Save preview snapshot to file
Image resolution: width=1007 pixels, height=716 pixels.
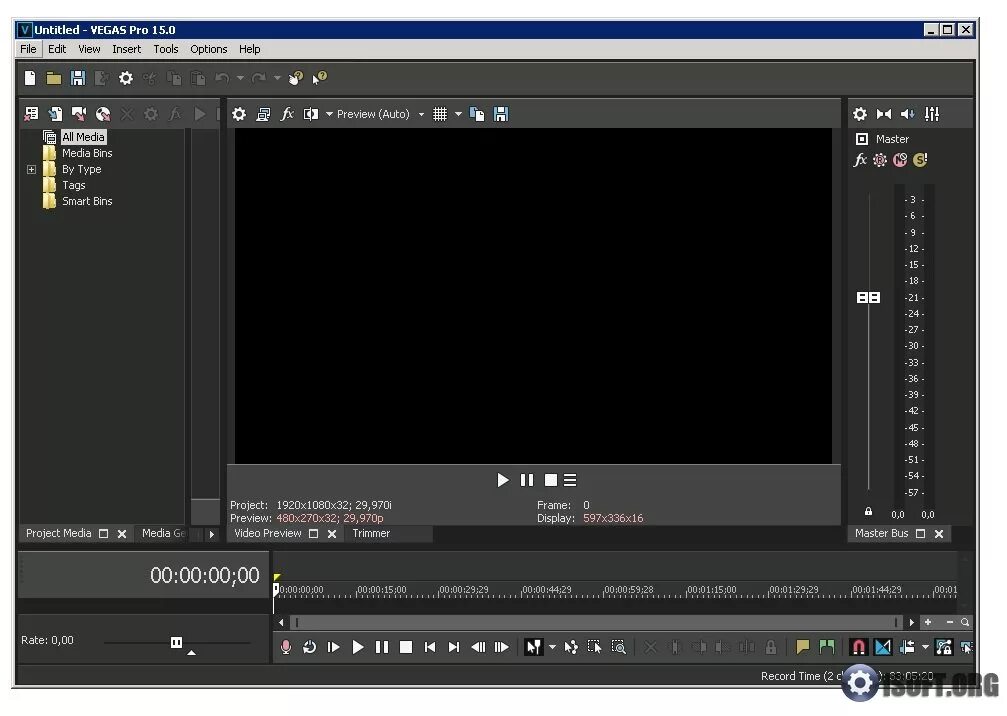501,114
